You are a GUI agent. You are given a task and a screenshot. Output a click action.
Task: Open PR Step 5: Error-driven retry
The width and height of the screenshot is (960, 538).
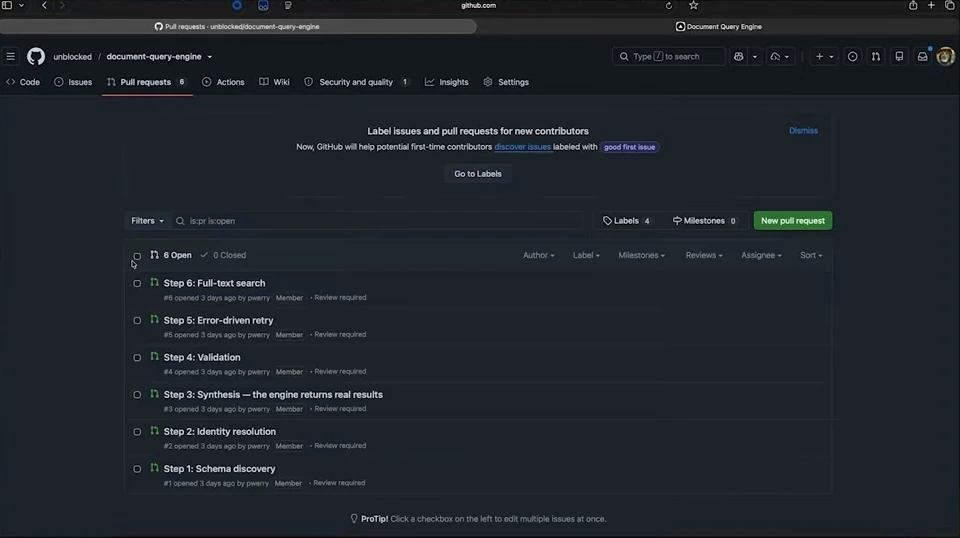[218, 320]
